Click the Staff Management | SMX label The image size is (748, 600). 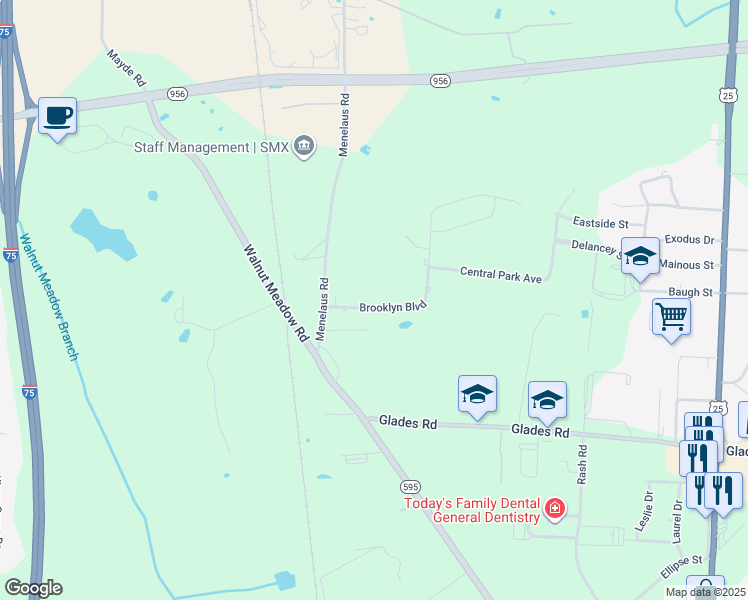click(211, 147)
